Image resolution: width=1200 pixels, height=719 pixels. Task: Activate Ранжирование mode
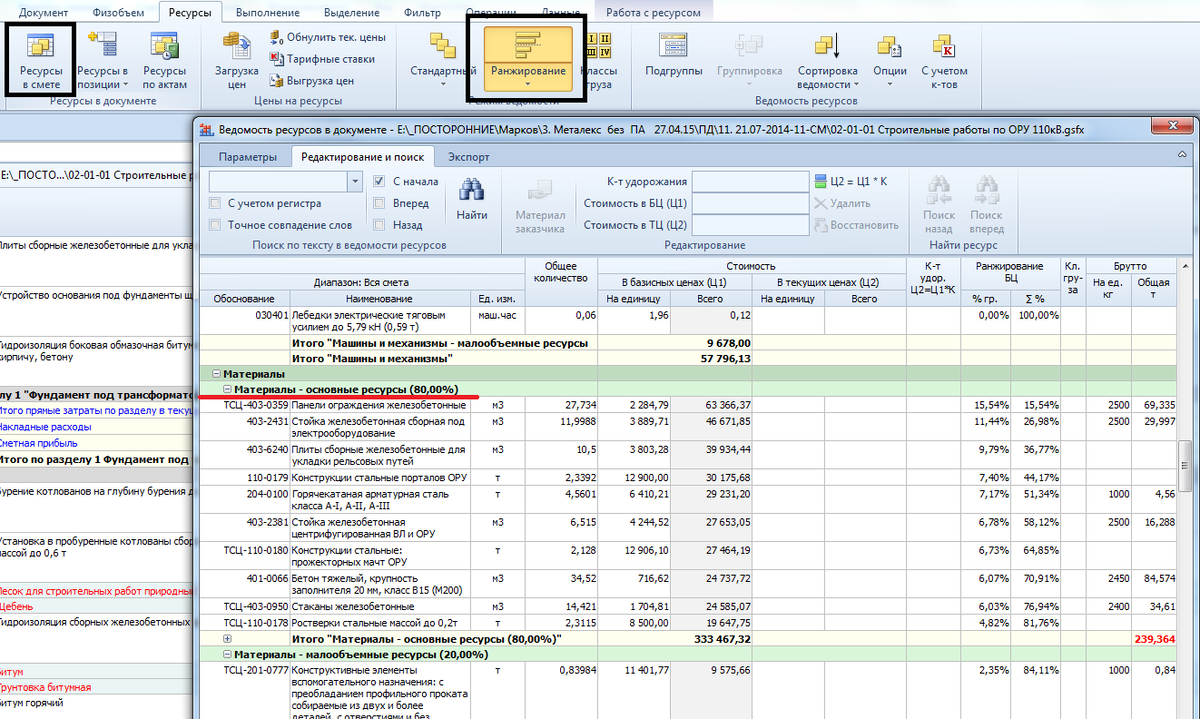[x=528, y=57]
